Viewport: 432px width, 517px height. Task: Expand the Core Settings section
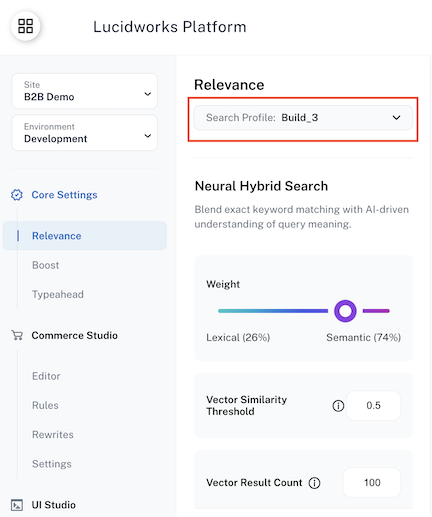point(64,195)
